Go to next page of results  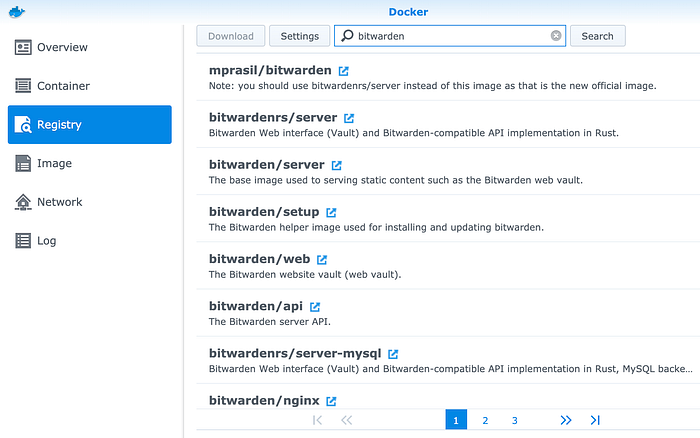566,420
